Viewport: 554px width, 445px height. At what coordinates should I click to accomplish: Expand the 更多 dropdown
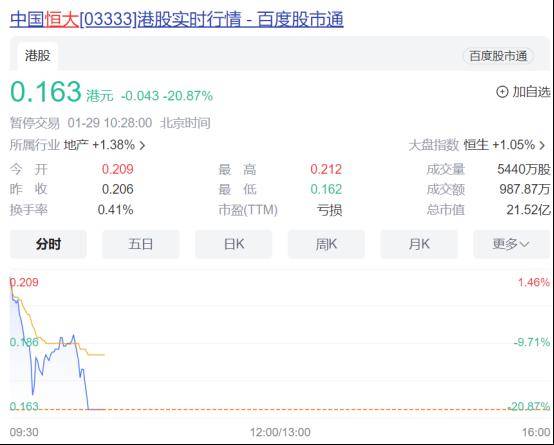coord(512,244)
